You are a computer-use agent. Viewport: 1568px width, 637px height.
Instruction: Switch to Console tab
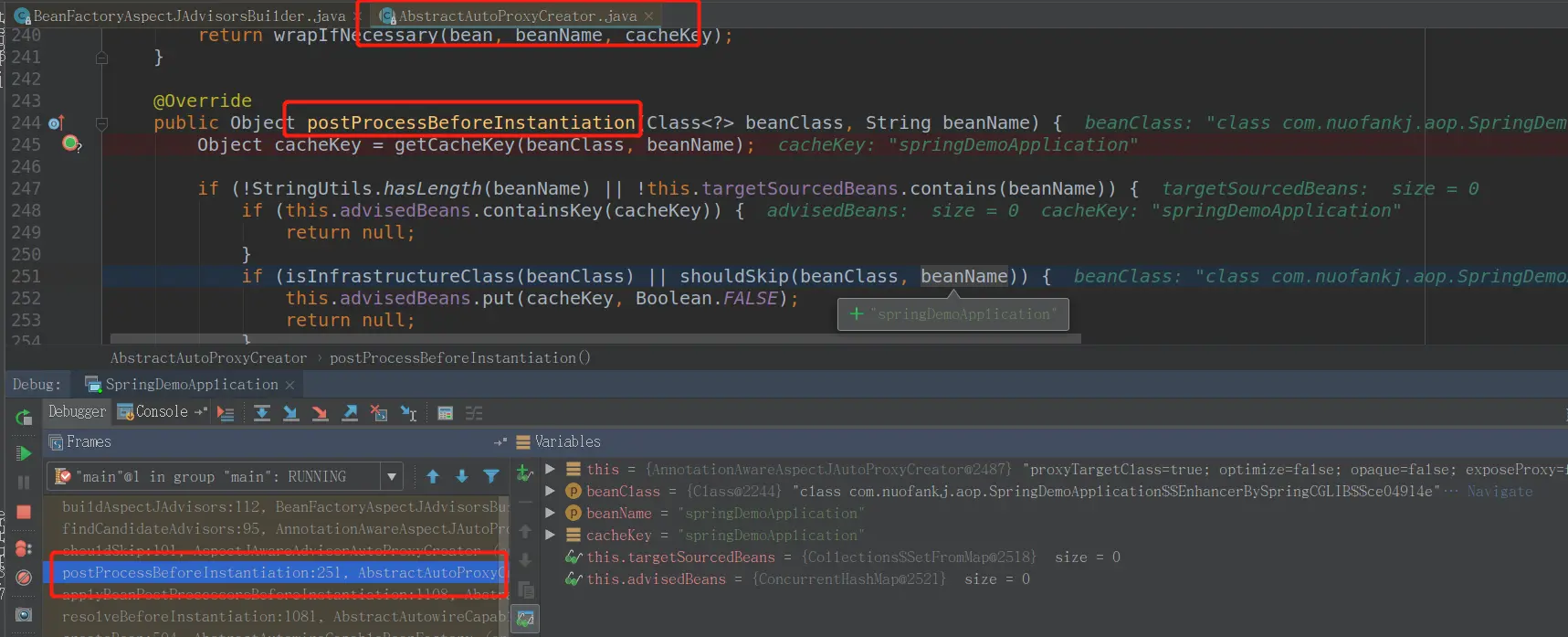pos(153,412)
